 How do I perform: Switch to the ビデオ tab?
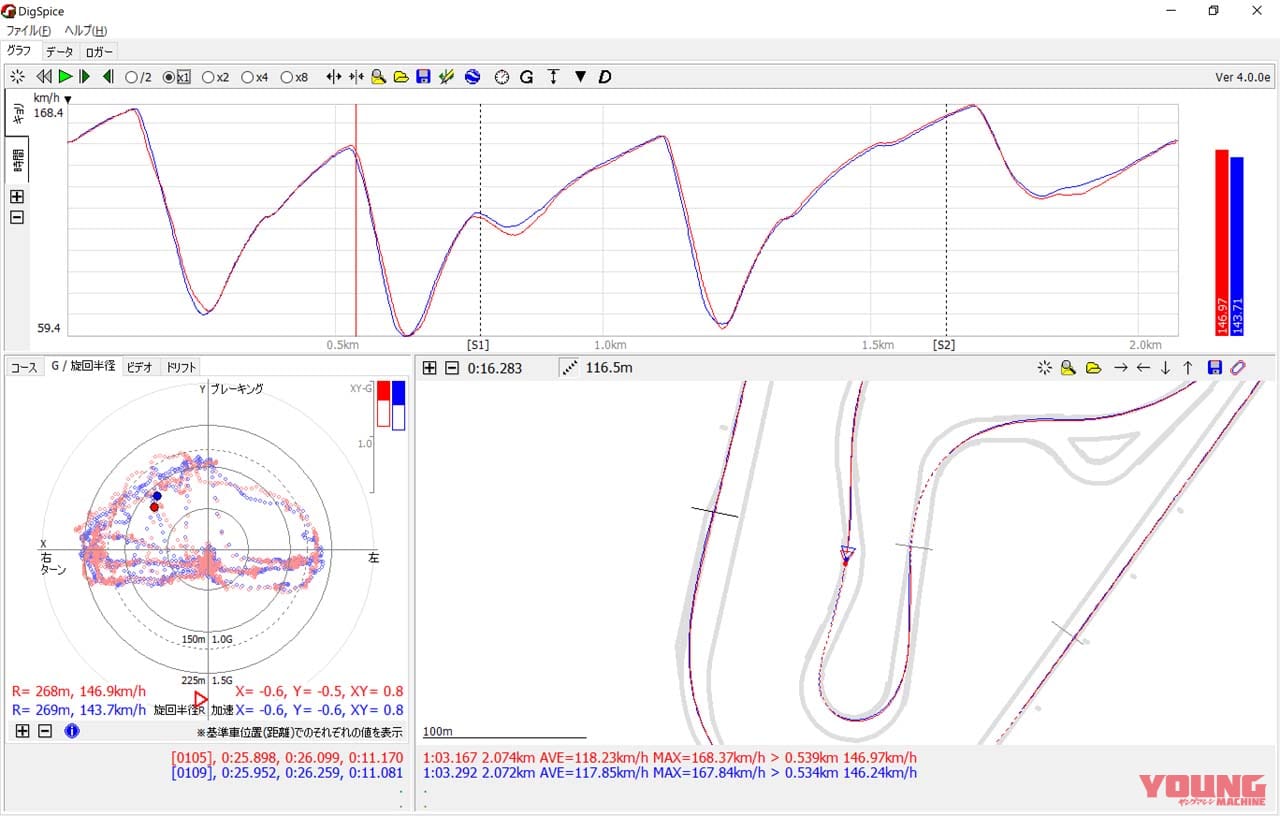(139, 367)
